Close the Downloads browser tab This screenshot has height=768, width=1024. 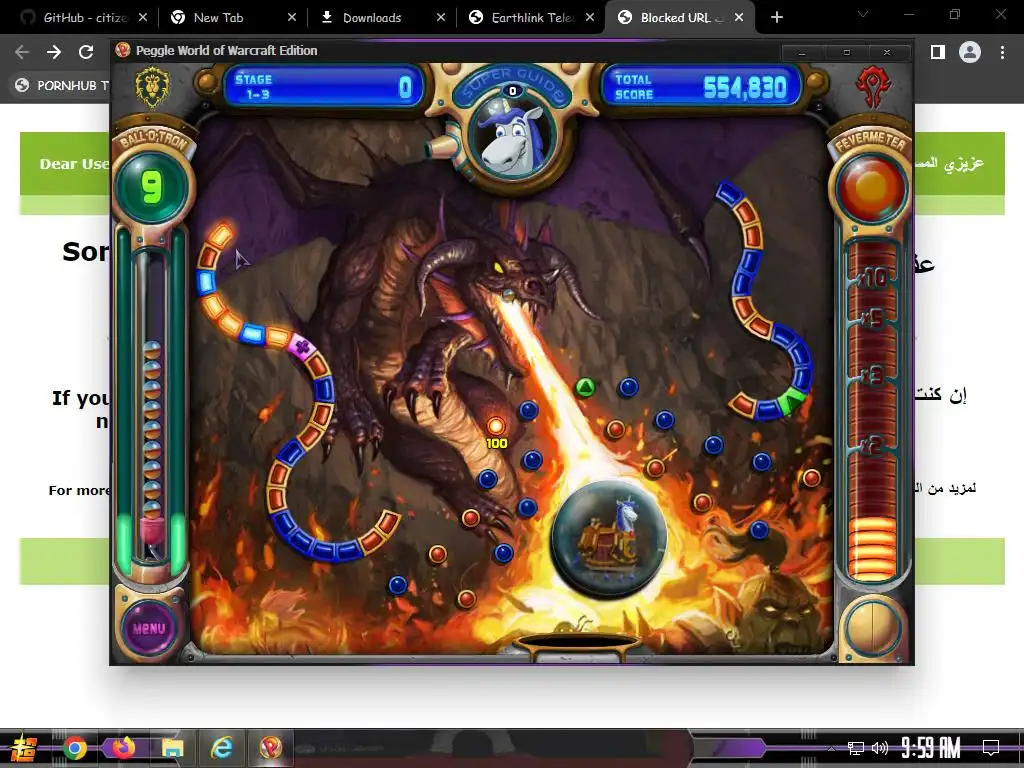(441, 18)
